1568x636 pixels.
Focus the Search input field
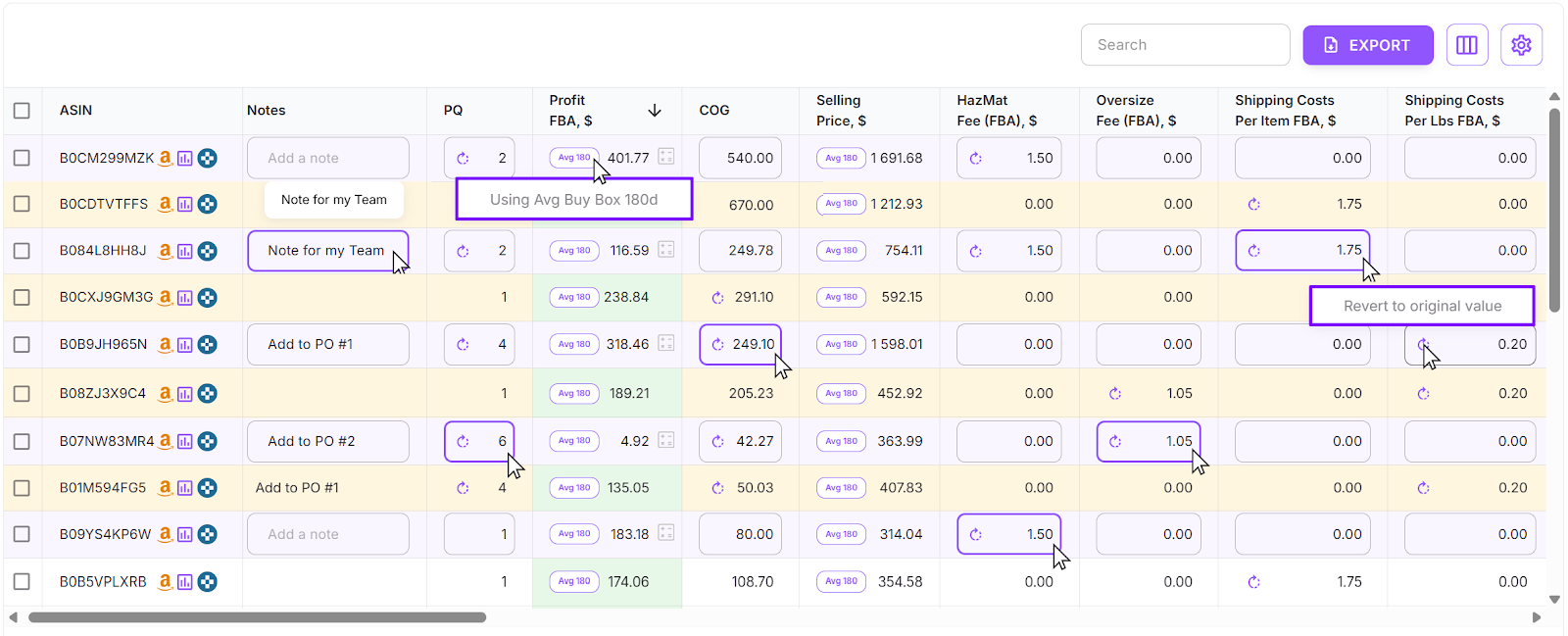1185,45
